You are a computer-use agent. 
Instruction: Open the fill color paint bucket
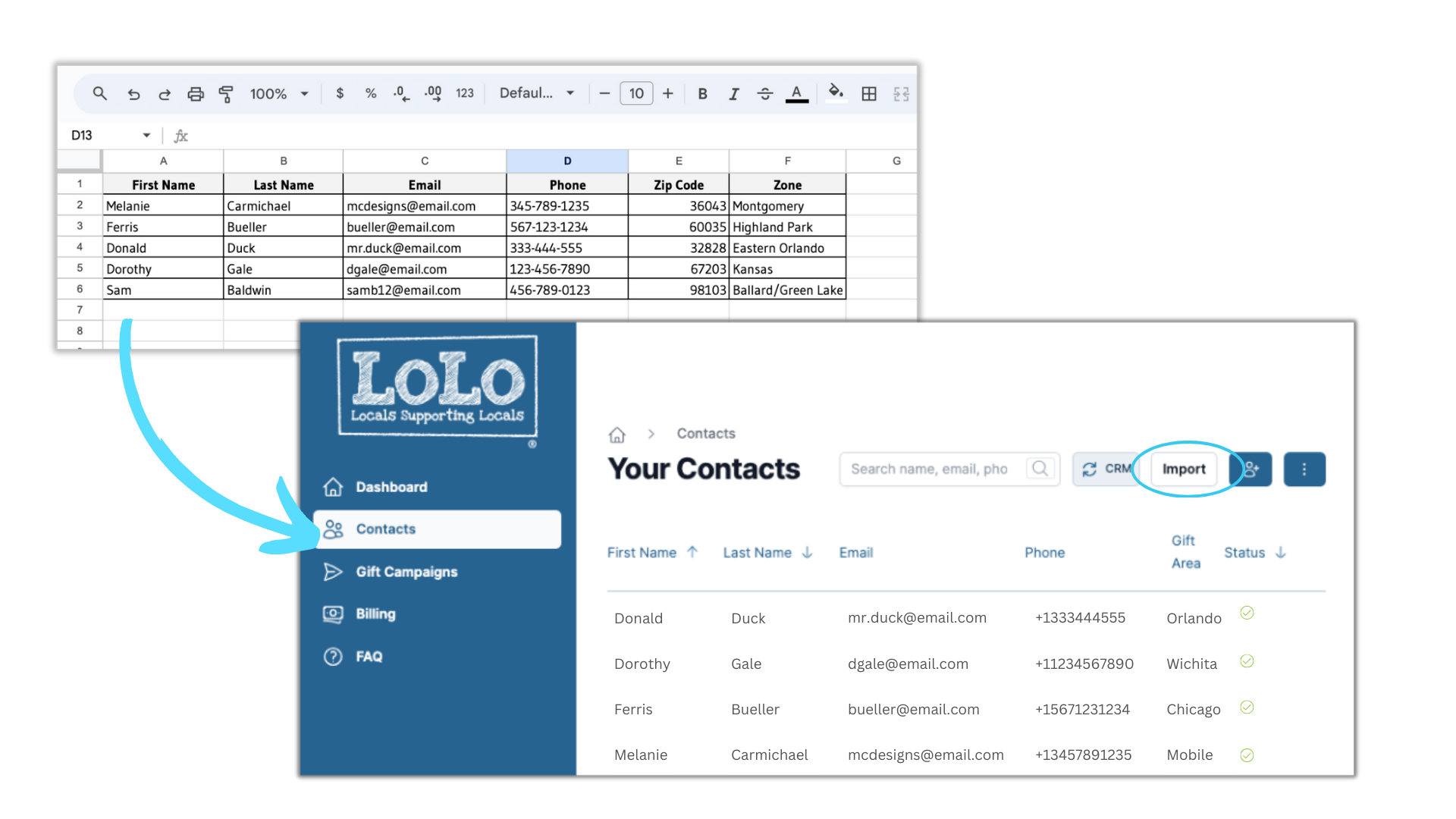tap(836, 93)
